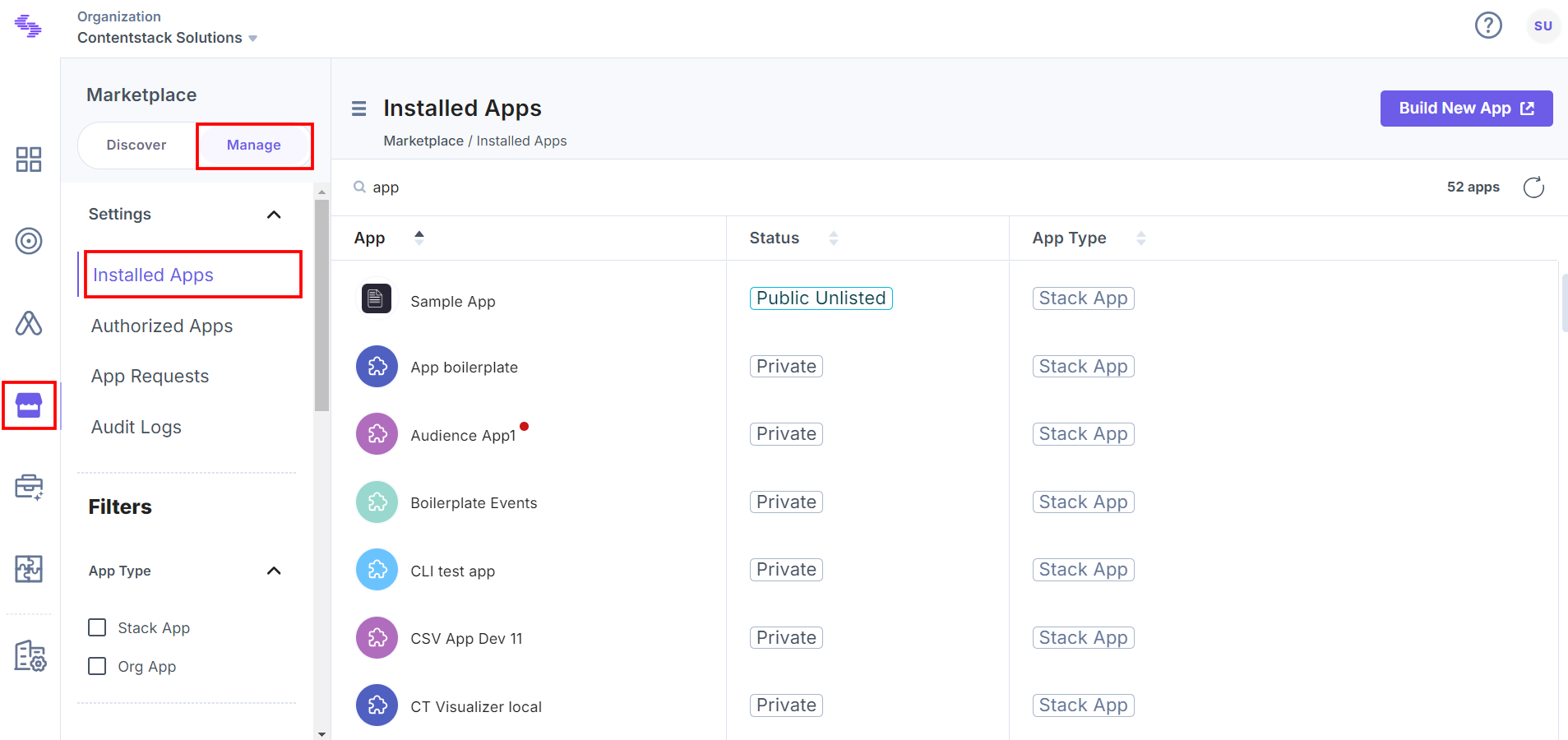The image size is (1568, 740).
Task: Click the CT Visualizer local icon
Action: [377, 705]
